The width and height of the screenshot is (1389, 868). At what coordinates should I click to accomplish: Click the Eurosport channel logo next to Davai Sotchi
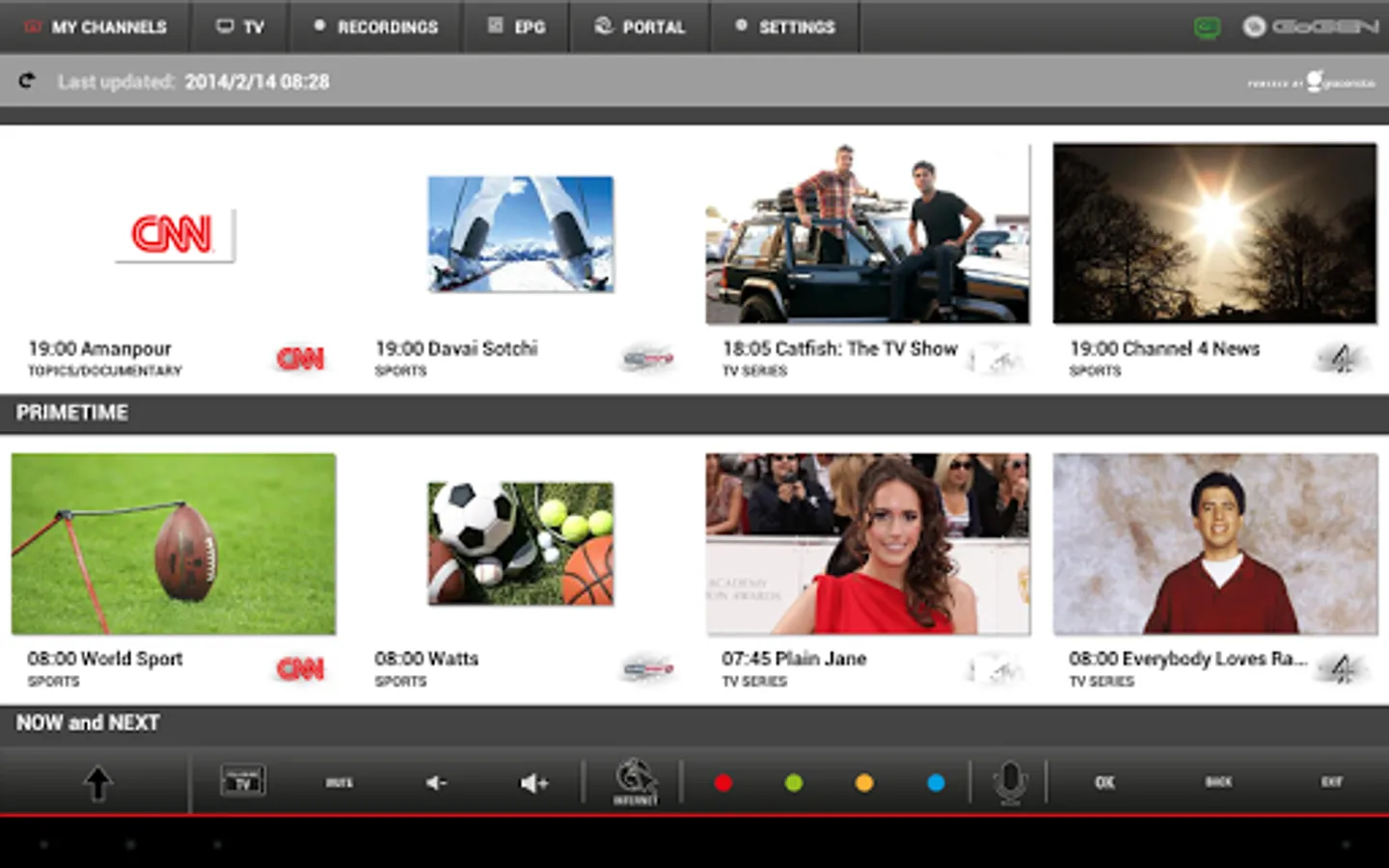[x=647, y=359]
